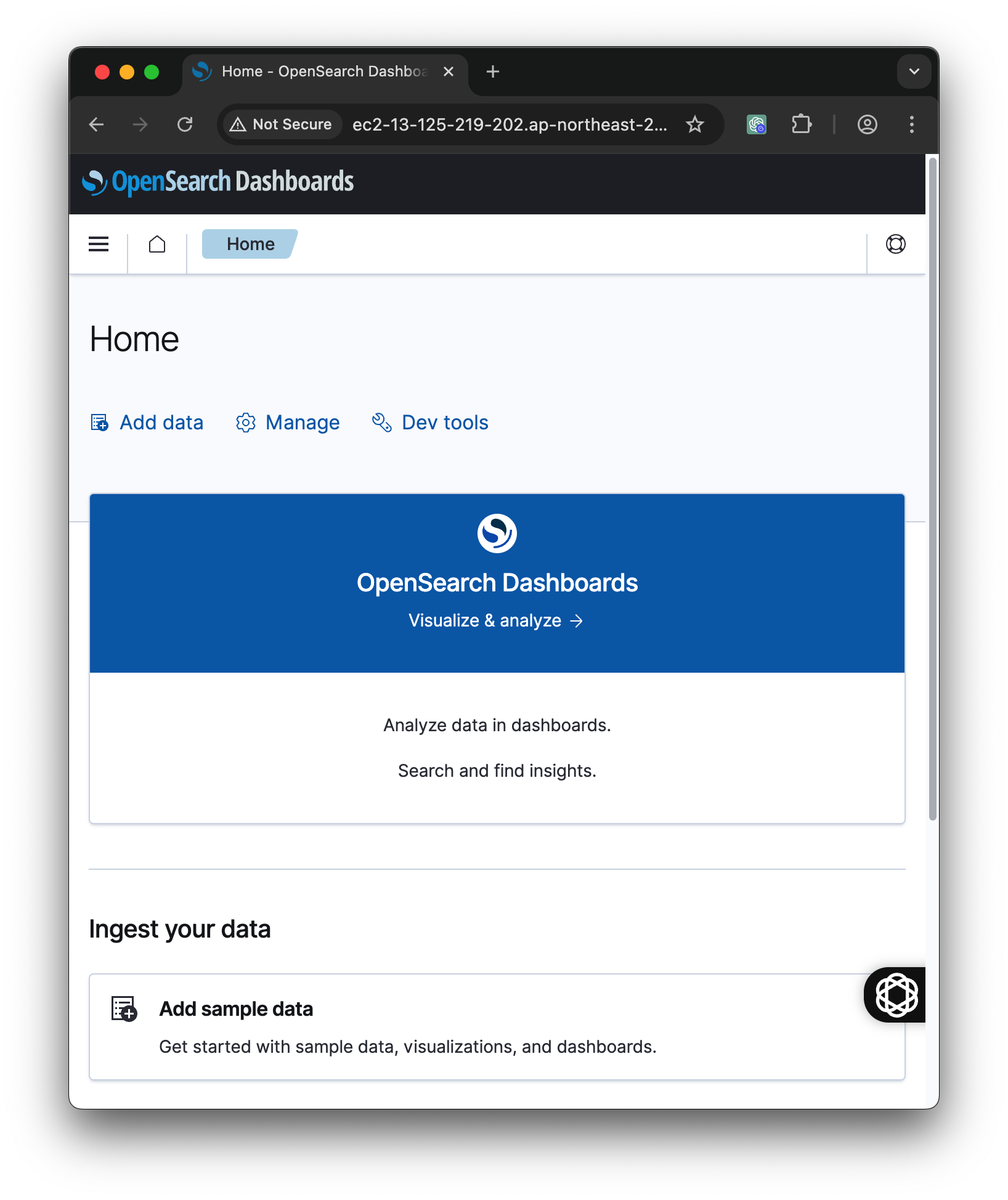Image resolution: width=1008 pixels, height=1200 pixels.
Task: Click 'Search and find insights.' text
Action: pos(497,771)
